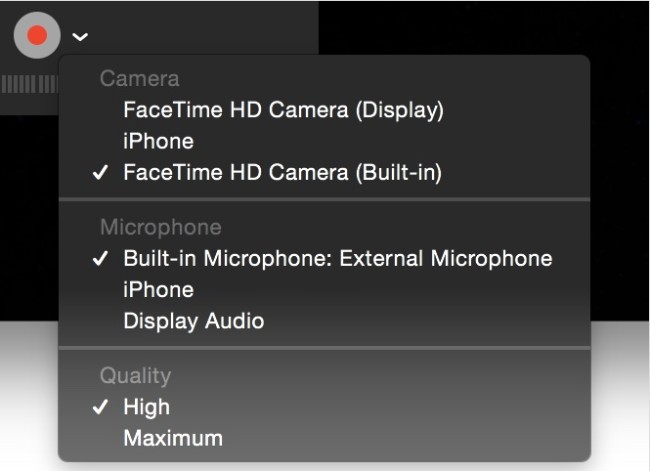The image size is (650, 471).
Task: Click the Microphone section header
Action: [161, 228]
